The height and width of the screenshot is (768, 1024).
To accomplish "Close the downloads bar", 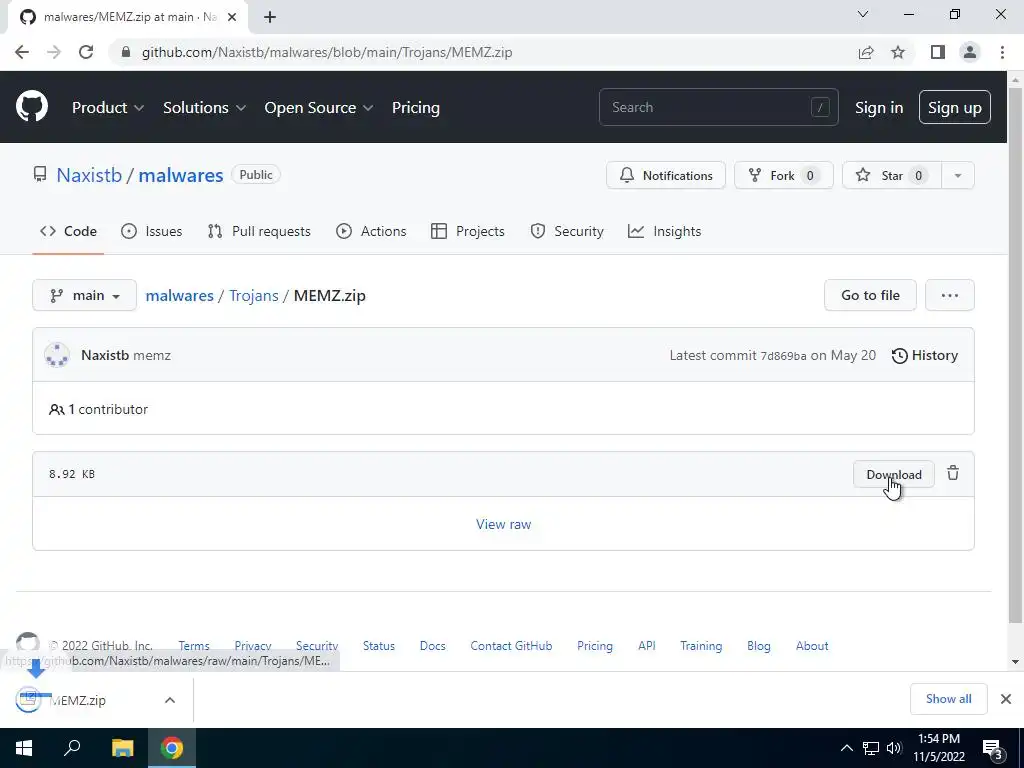I will (1006, 699).
